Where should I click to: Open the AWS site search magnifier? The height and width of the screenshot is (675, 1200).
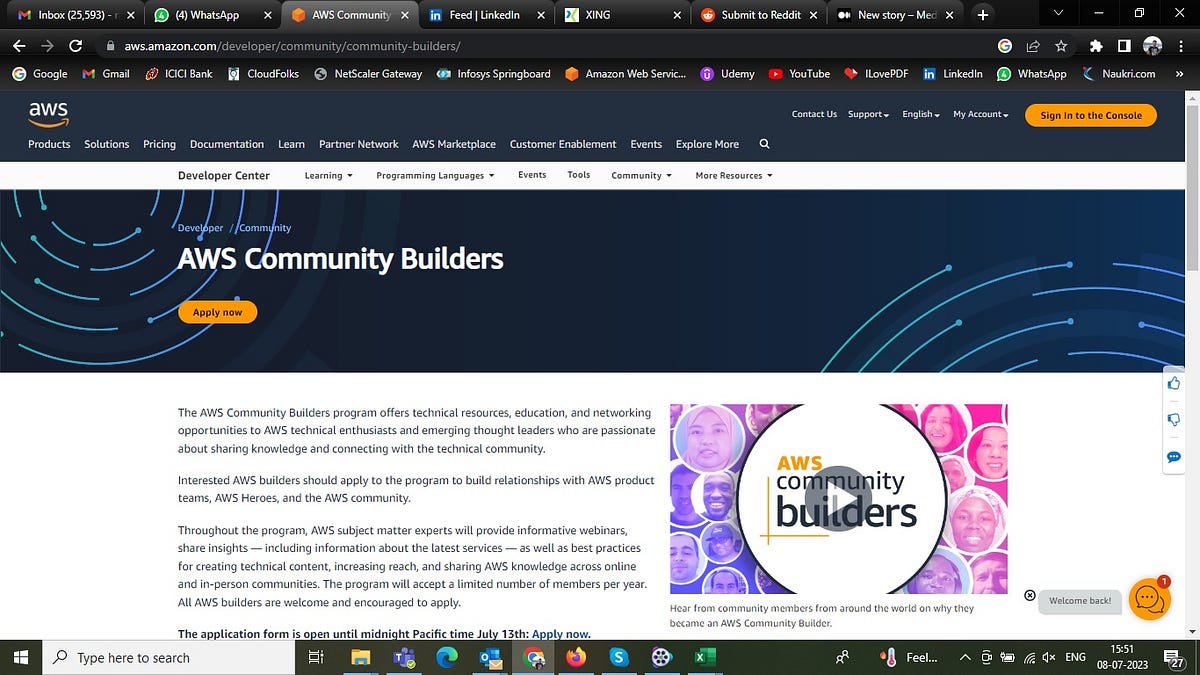point(764,144)
